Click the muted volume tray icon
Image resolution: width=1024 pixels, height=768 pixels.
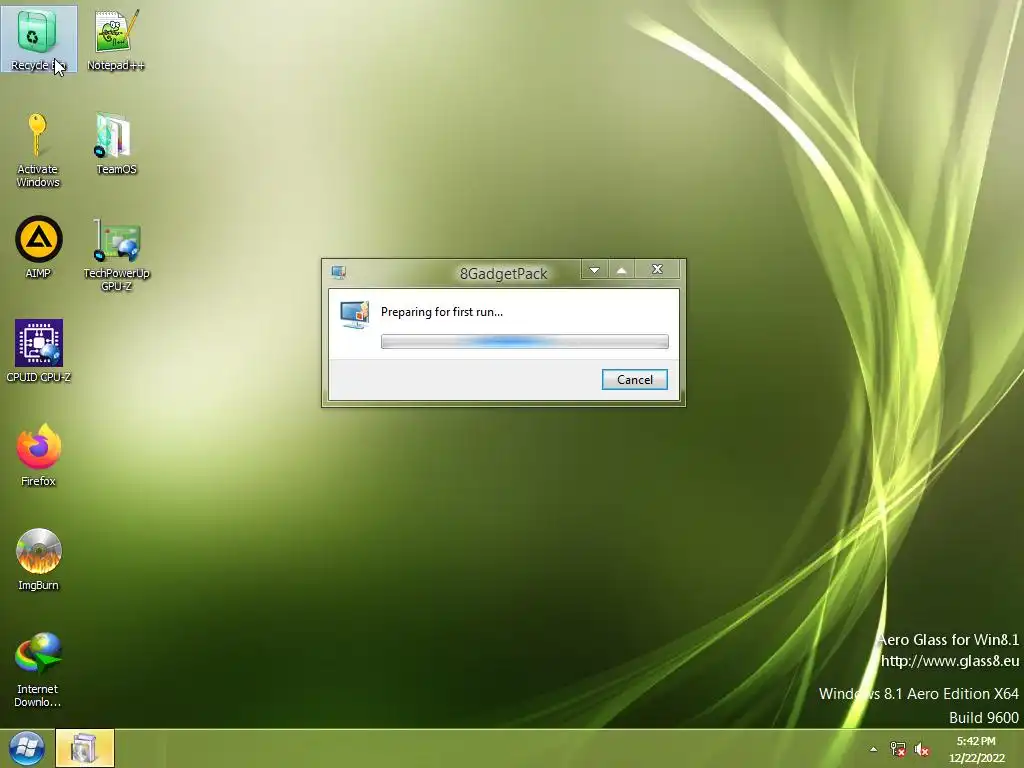point(921,749)
